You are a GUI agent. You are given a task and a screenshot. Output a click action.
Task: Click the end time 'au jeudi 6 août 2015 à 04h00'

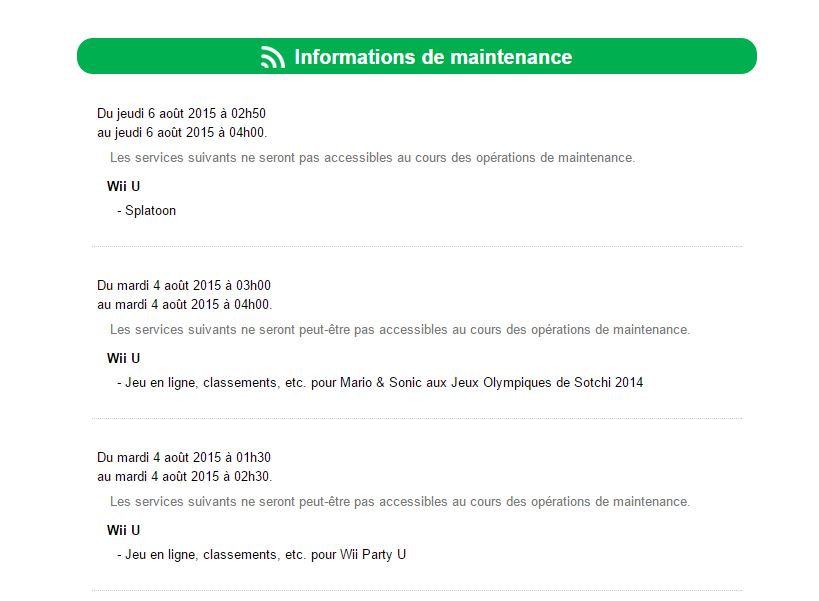tap(182, 133)
